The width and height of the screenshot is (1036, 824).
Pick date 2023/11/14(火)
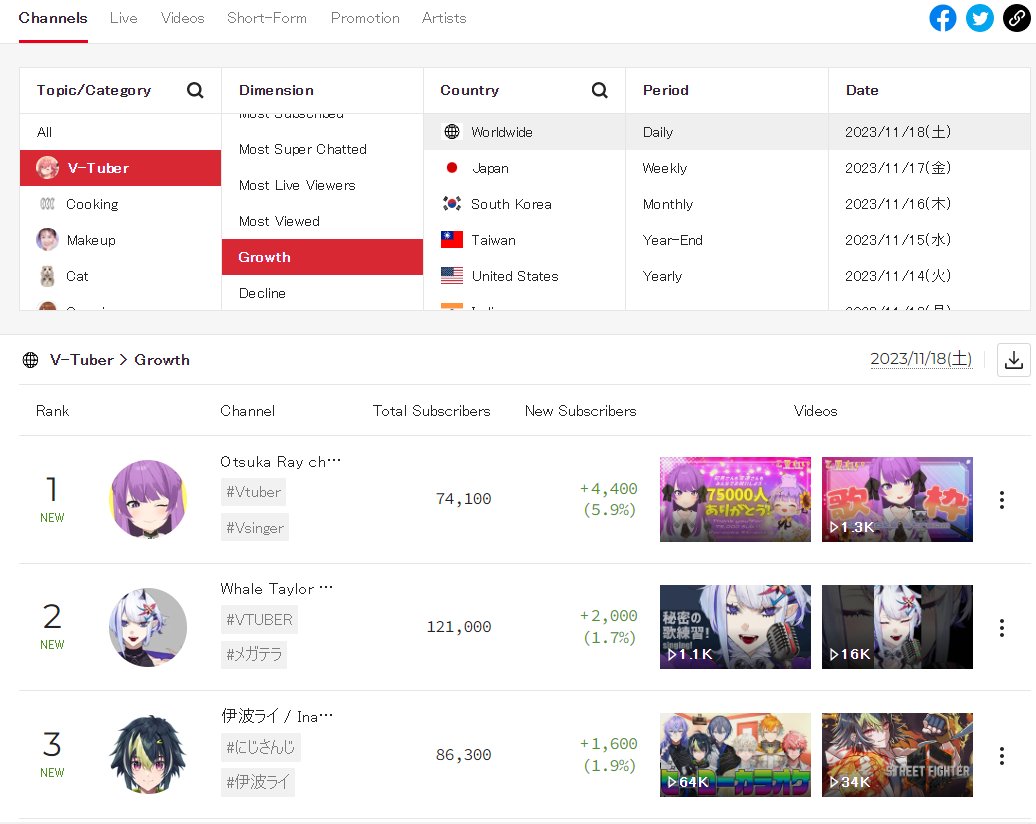(930, 276)
